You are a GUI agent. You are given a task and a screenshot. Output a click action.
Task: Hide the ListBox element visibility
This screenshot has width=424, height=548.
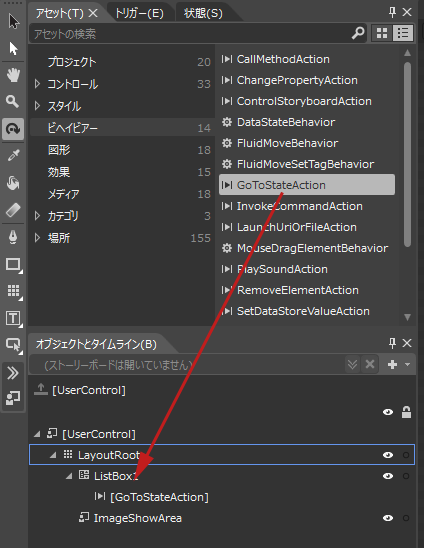pos(388,476)
